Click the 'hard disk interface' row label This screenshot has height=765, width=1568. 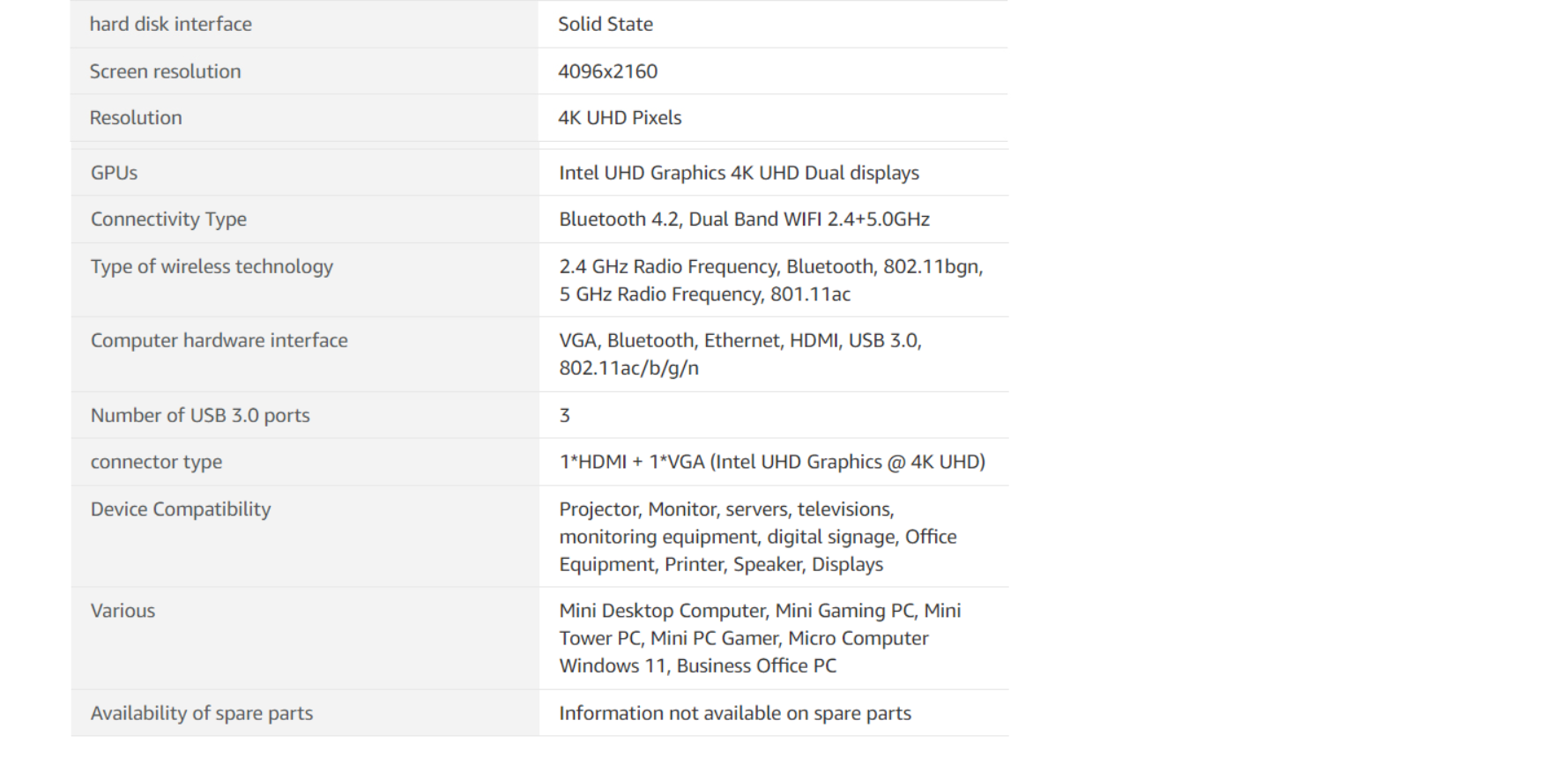click(x=170, y=24)
